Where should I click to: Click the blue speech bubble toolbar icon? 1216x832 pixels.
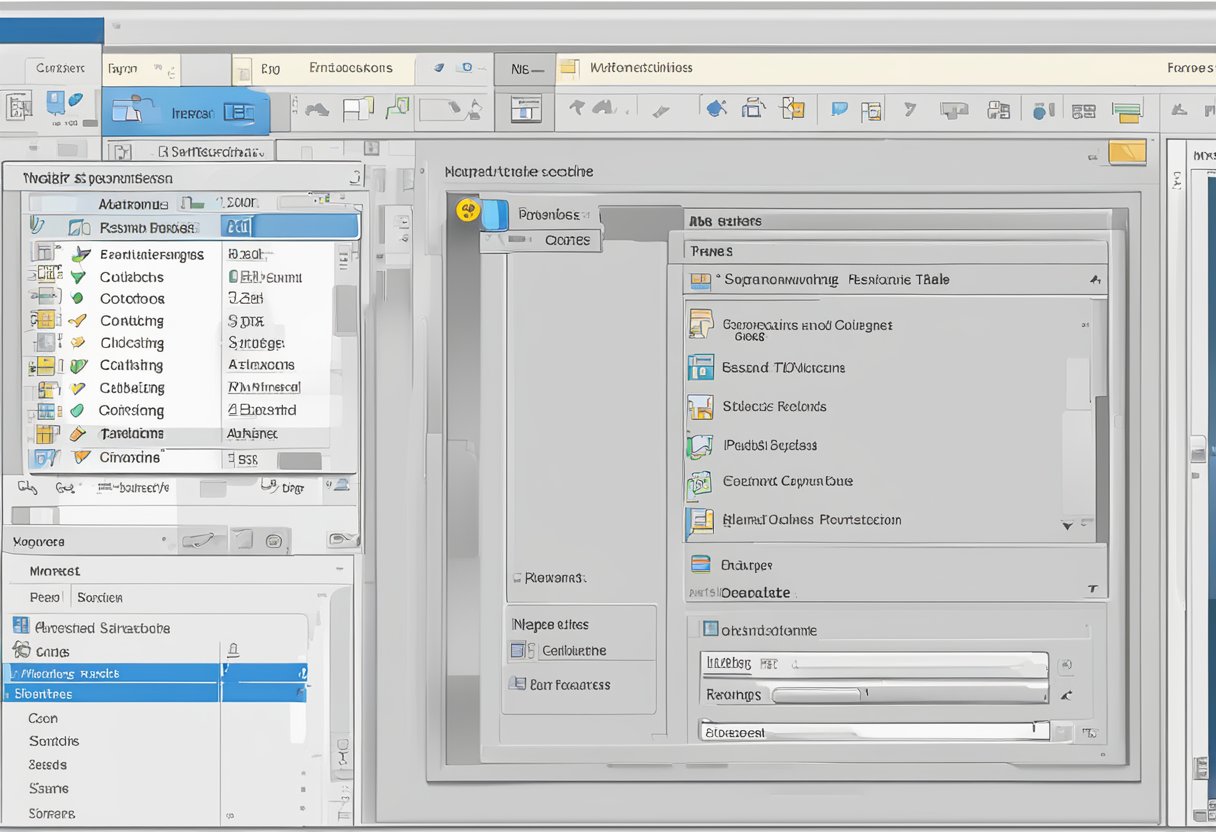click(840, 109)
